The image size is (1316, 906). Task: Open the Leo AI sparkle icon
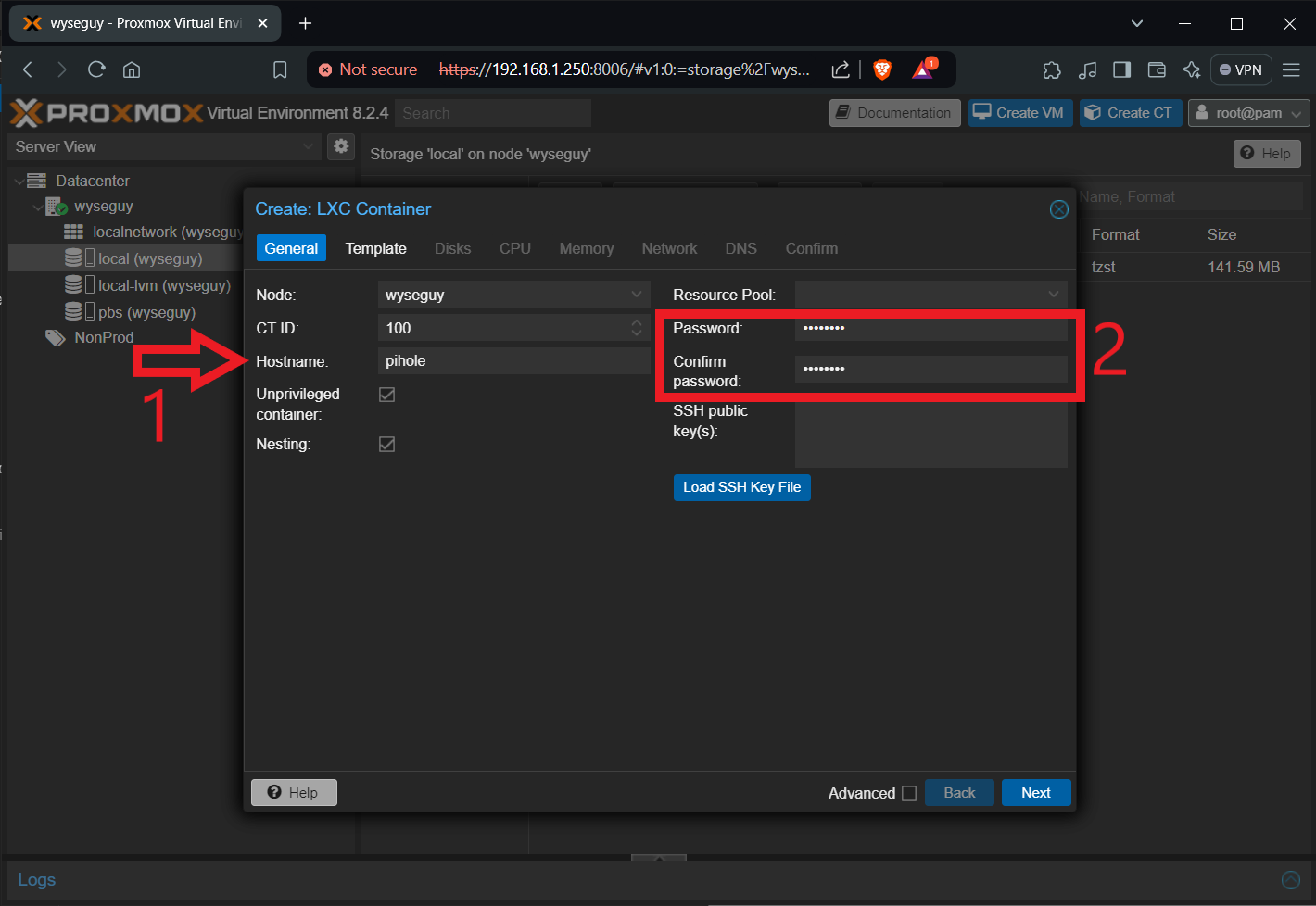tap(1192, 69)
